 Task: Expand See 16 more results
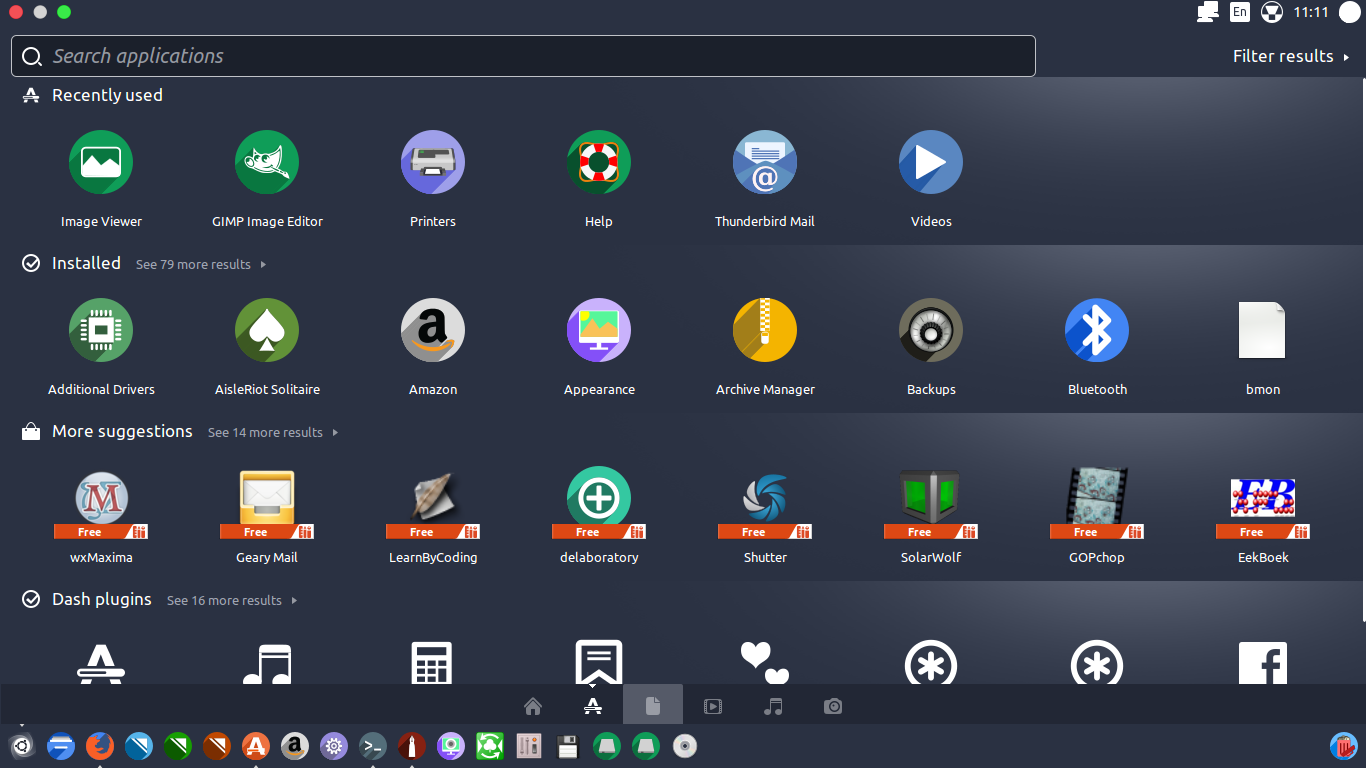coord(232,601)
